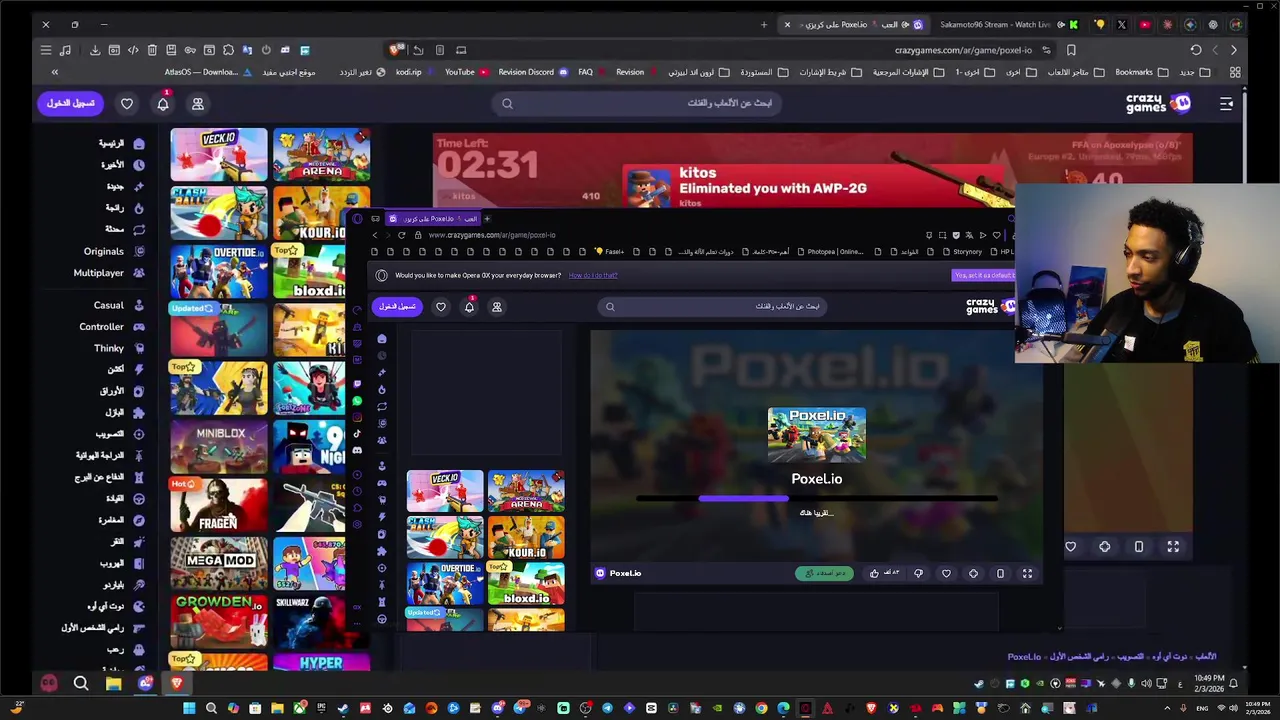Click TikTok icon in Opera GX sidebar
This screenshot has width=1280, height=720.
(x=357, y=434)
